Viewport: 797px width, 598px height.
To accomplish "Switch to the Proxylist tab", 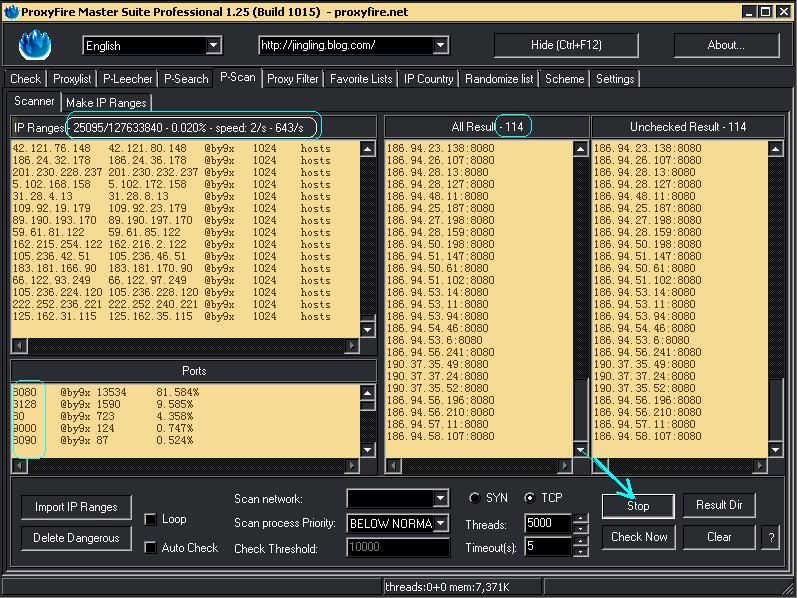I will pos(72,79).
